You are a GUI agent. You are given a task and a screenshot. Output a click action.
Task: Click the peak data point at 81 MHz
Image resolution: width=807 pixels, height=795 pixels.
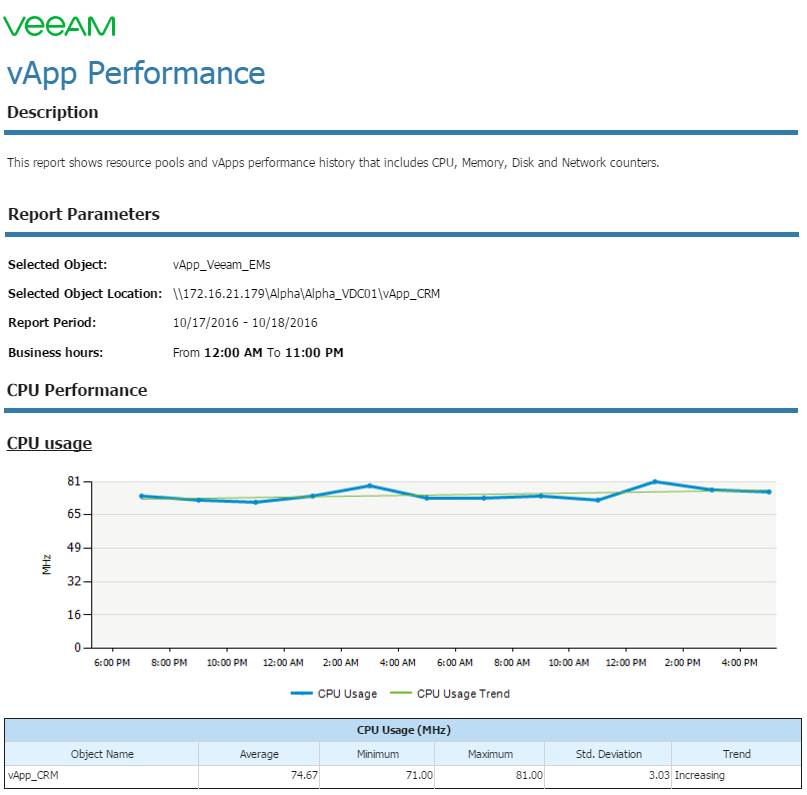(655, 482)
